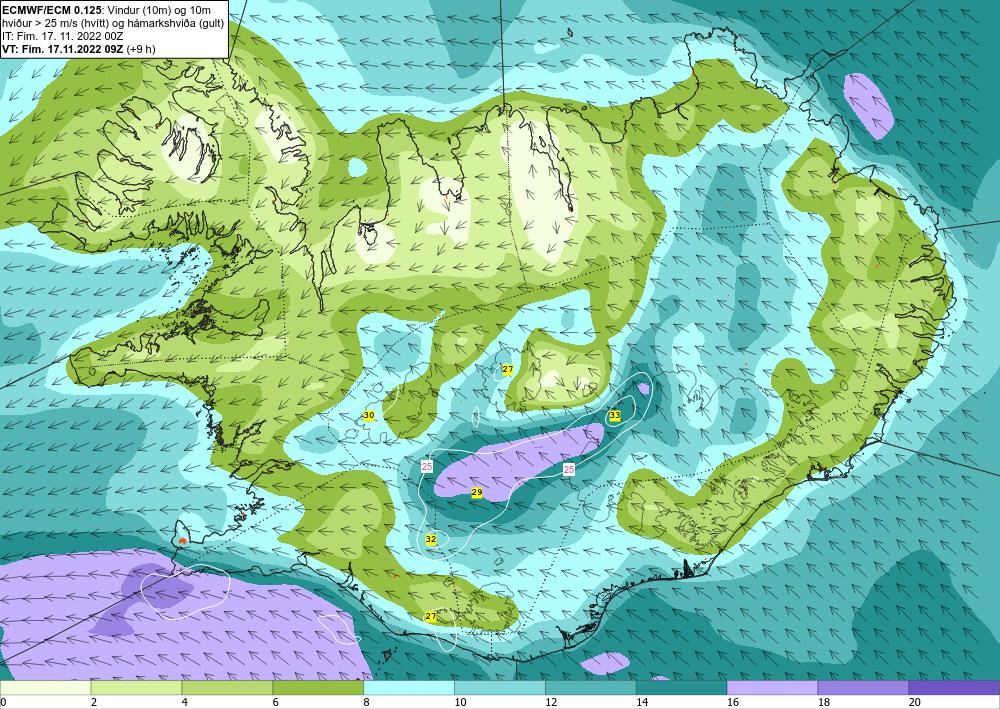Click the valid time 'VT: Fim. 17.11.2022 09Z'

(63, 49)
